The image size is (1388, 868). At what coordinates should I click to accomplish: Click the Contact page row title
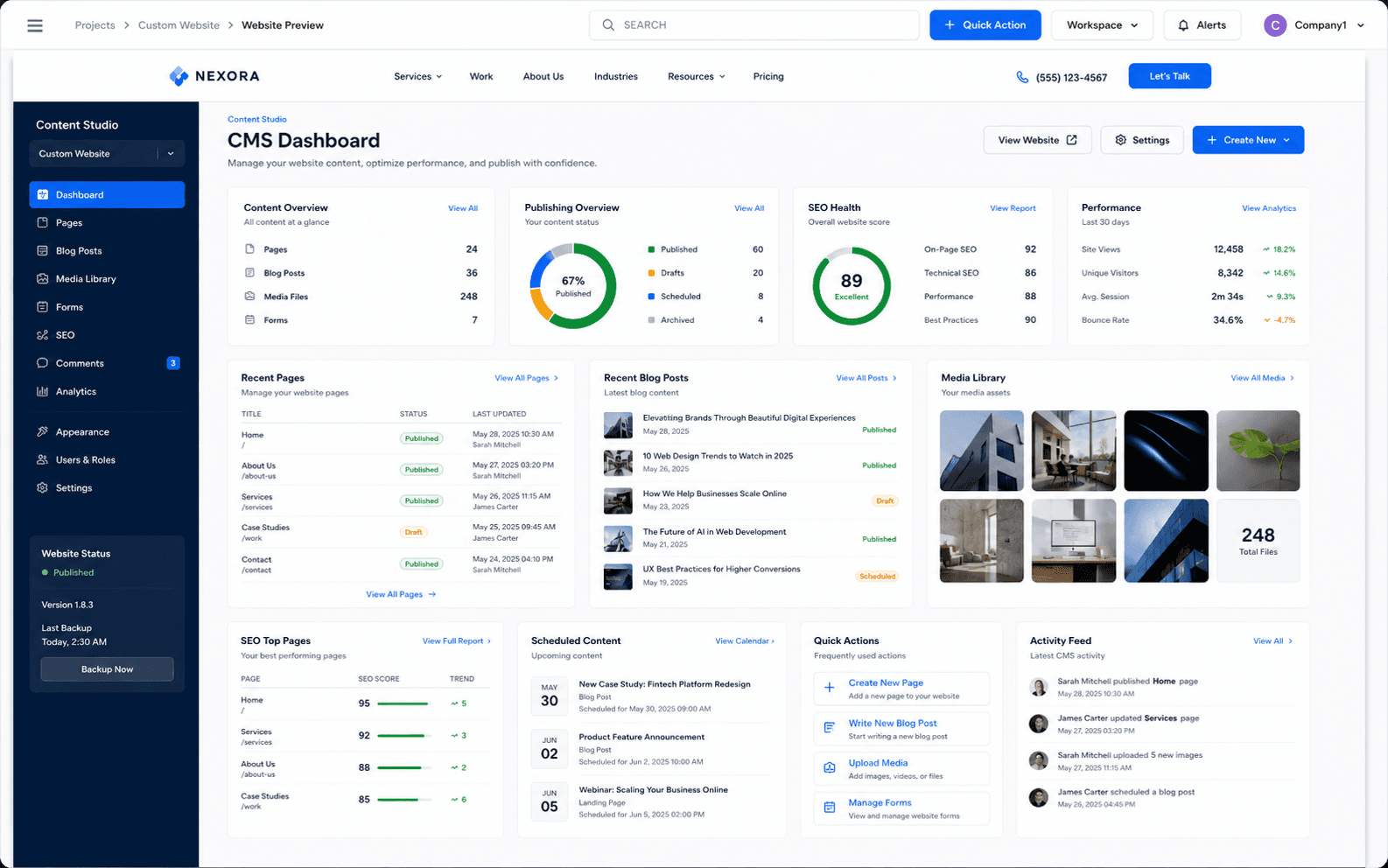(x=256, y=559)
